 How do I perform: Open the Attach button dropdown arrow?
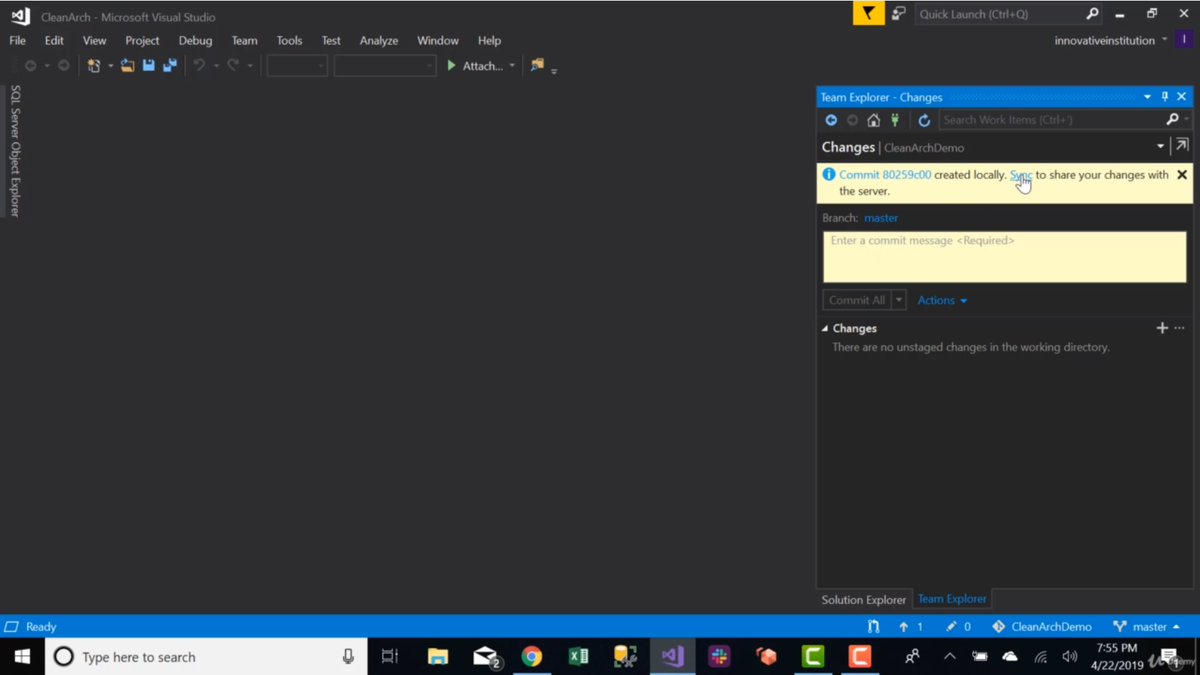pos(512,66)
